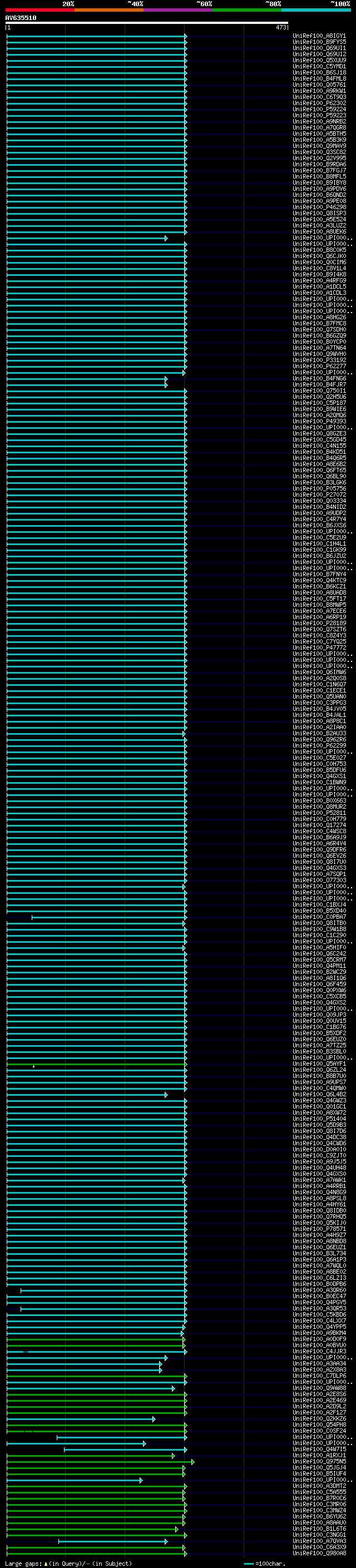Select subject UniRef100_P46298

[x=319, y=207]
